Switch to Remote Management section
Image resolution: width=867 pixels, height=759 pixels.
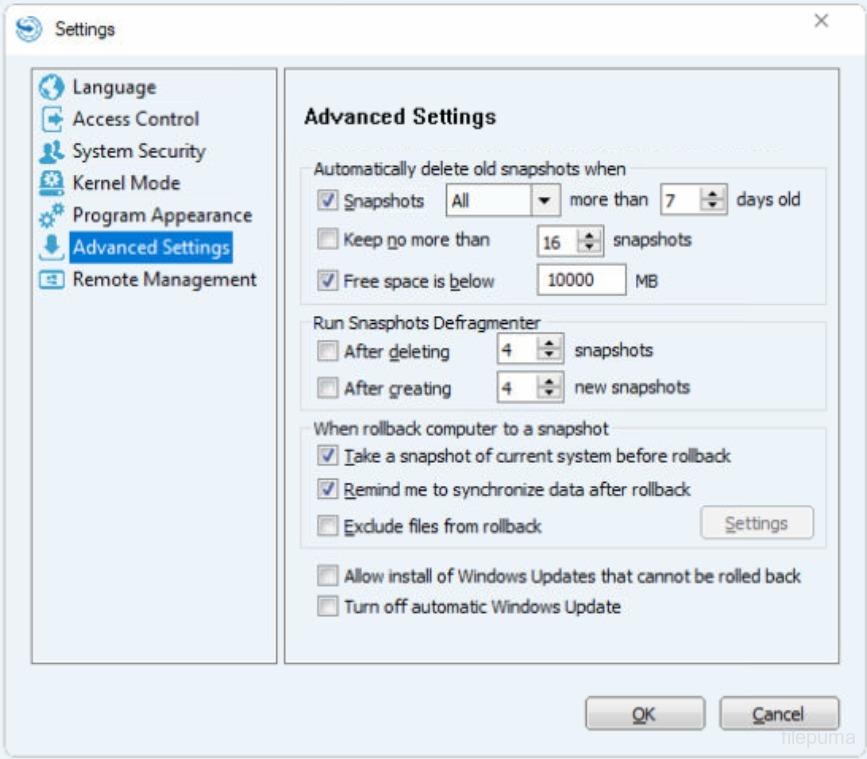pyautogui.click(x=164, y=280)
